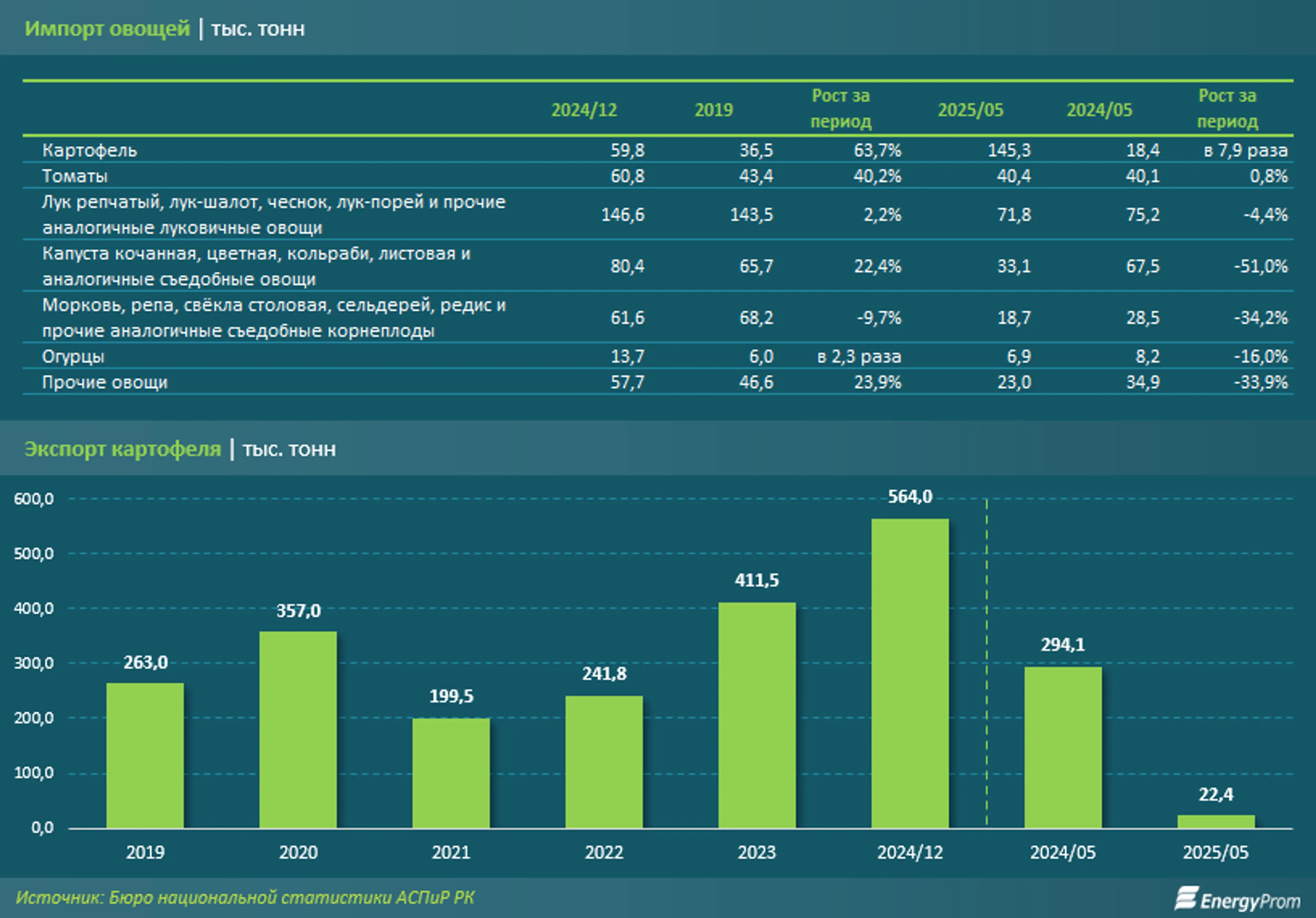The width and height of the screenshot is (1316, 918).
Task: Click the 2023 bar labeled 411,5
Action: pyautogui.click(x=757, y=715)
